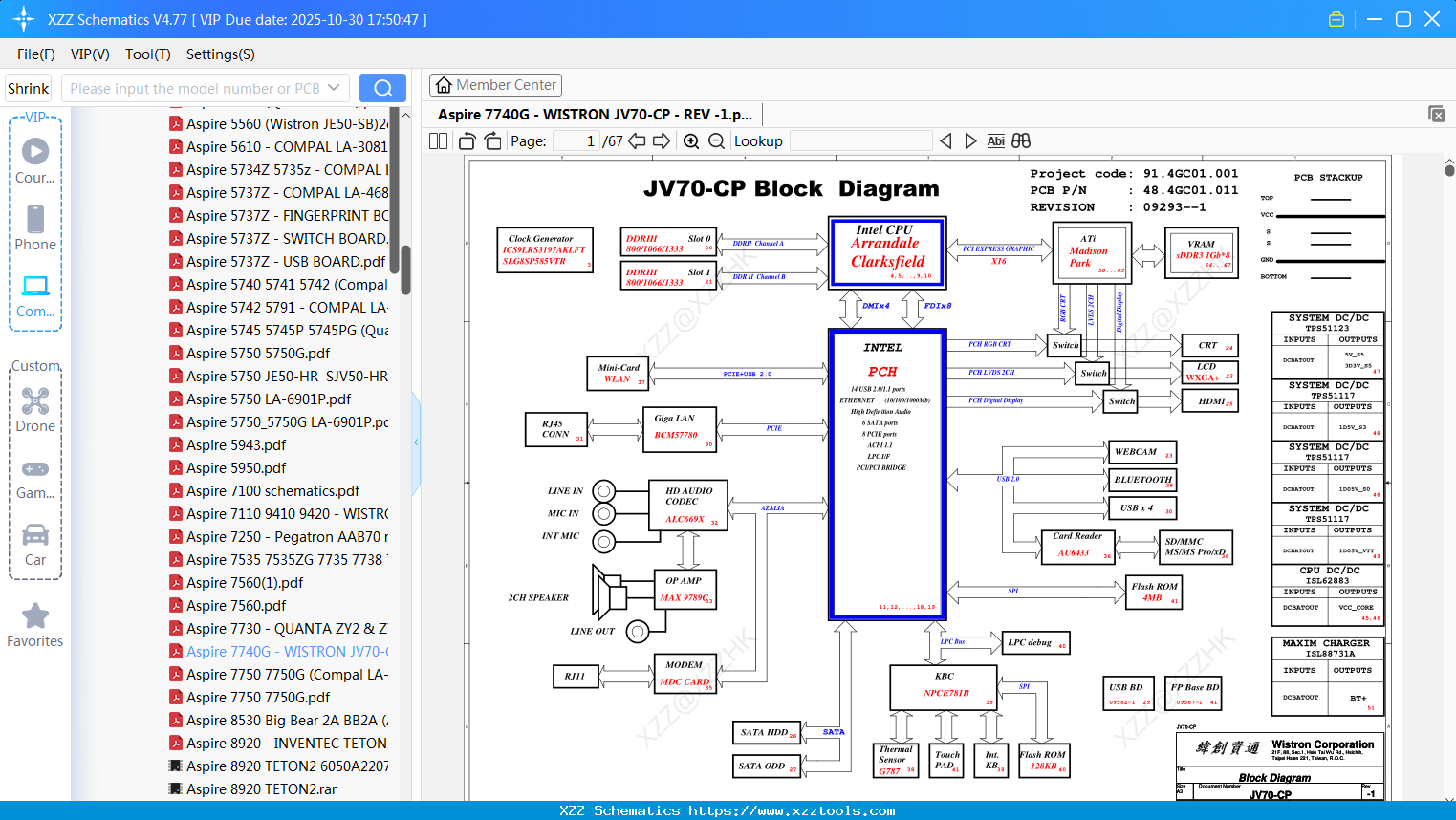The width and height of the screenshot is (1456, 820).
Task: Rotate the page clockwise
Action: click(x=492, y=141)
